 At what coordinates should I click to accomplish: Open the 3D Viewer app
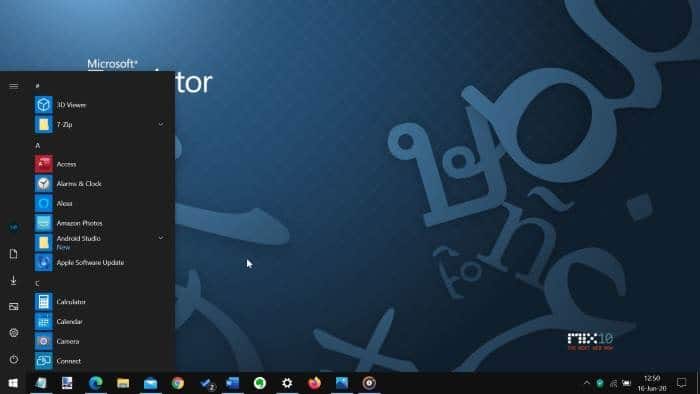click(100, 105)
